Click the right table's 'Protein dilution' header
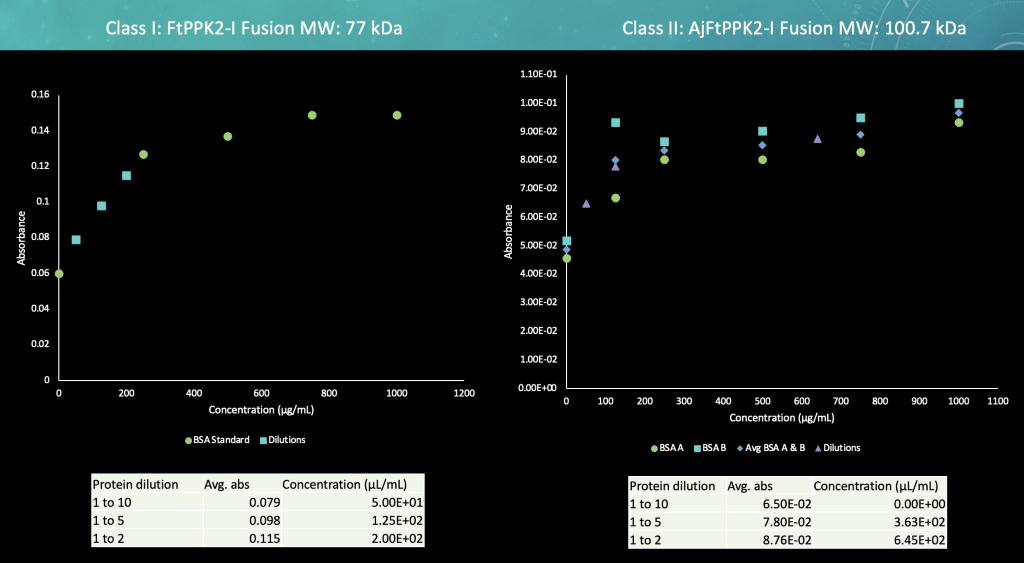 click(x=672, y=486)
